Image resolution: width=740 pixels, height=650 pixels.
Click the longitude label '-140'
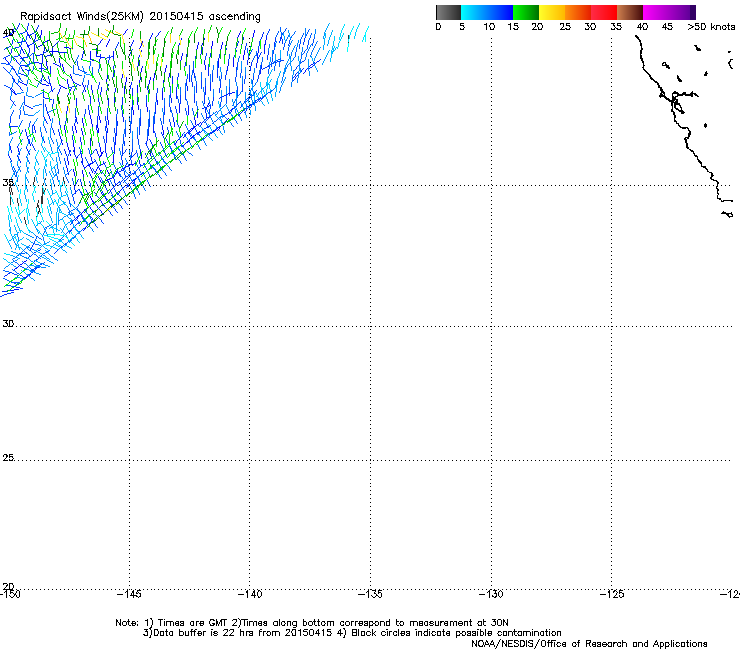point(250,594)
